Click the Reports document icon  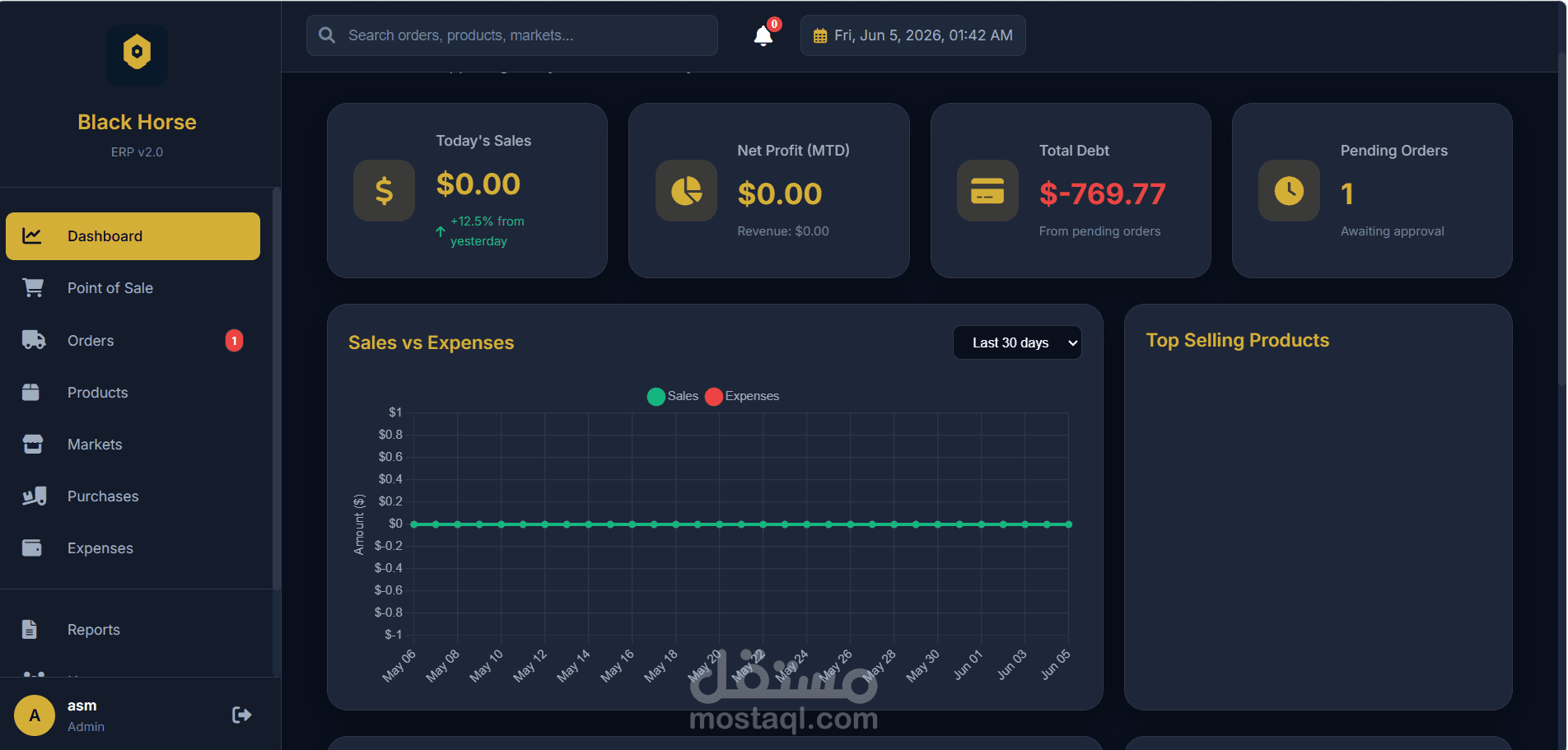click(x=30, y=629)
